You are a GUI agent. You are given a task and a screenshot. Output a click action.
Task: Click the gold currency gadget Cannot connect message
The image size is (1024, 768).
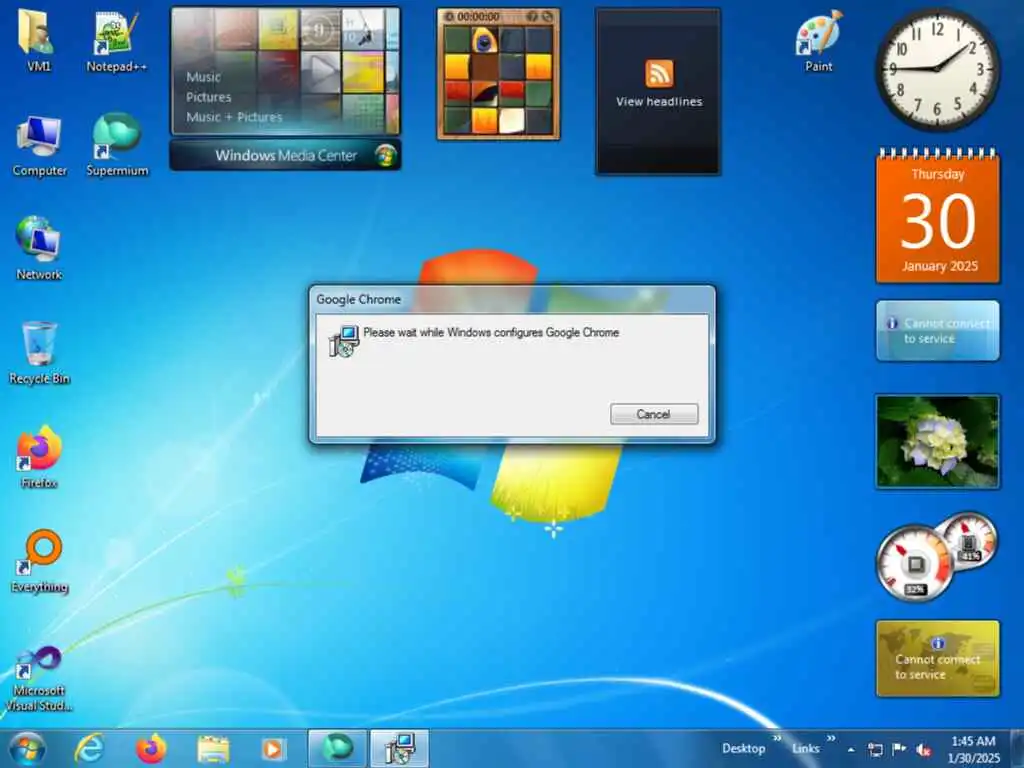click(x=937, y=658)
